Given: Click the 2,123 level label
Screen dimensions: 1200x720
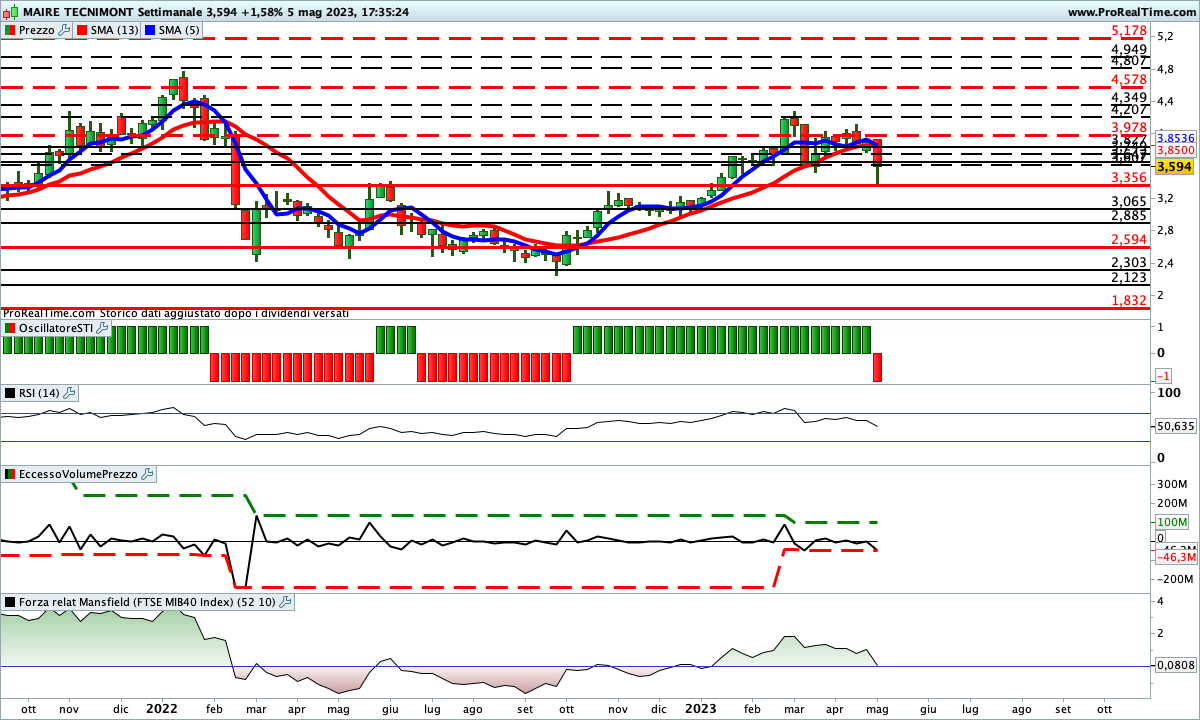Looking at the screenshot, I should click(x=1129, y=277).
